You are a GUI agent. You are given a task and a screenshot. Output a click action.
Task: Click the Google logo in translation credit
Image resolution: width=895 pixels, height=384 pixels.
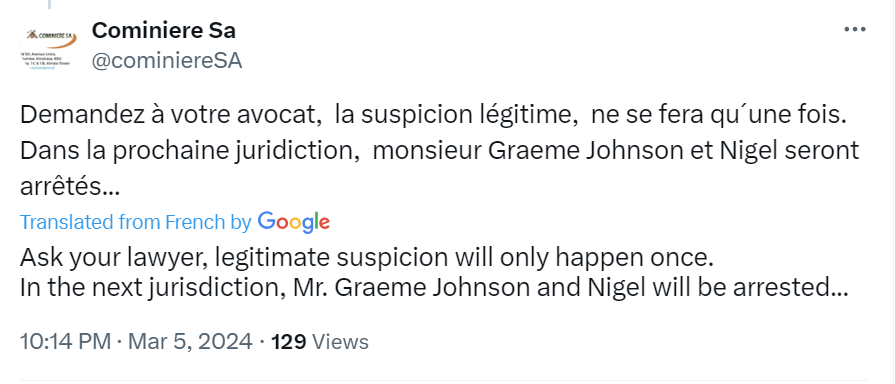293,222
